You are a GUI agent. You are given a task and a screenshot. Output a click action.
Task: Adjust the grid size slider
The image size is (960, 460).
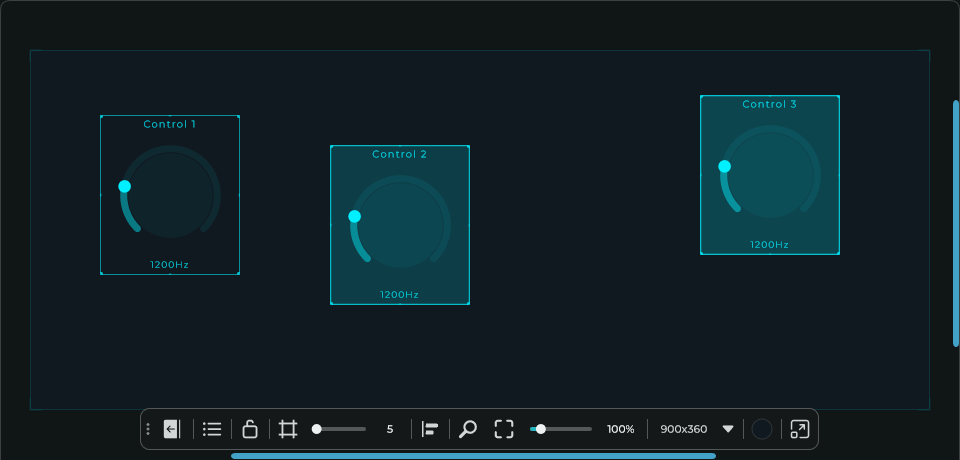(x=340, y=429)
